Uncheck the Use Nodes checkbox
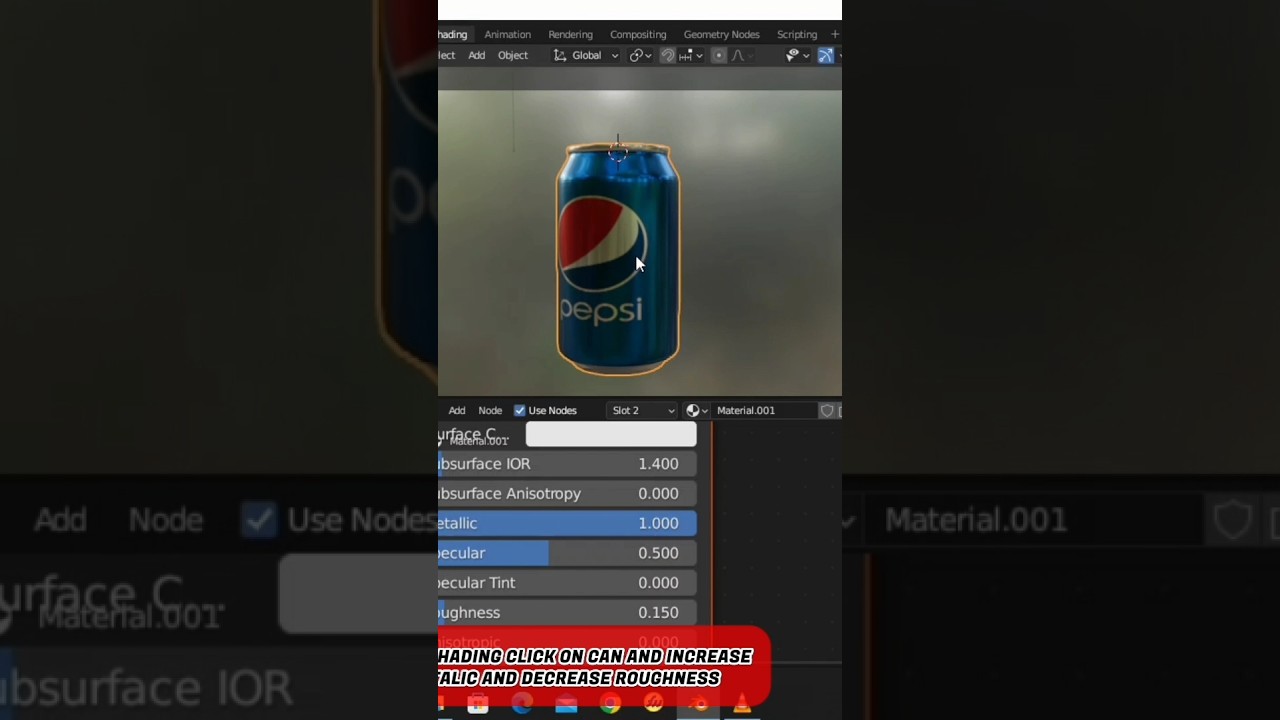The height and width of the screenshot is (720, 1280). (520, 410)
